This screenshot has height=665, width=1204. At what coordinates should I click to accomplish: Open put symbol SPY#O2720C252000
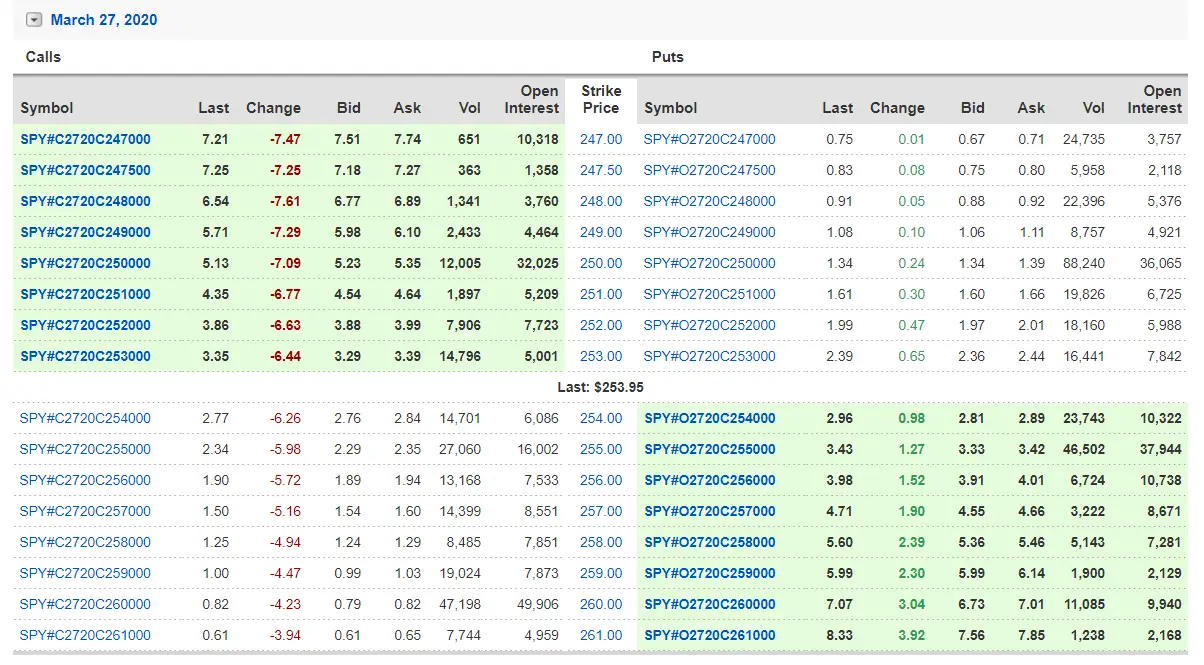710,325
